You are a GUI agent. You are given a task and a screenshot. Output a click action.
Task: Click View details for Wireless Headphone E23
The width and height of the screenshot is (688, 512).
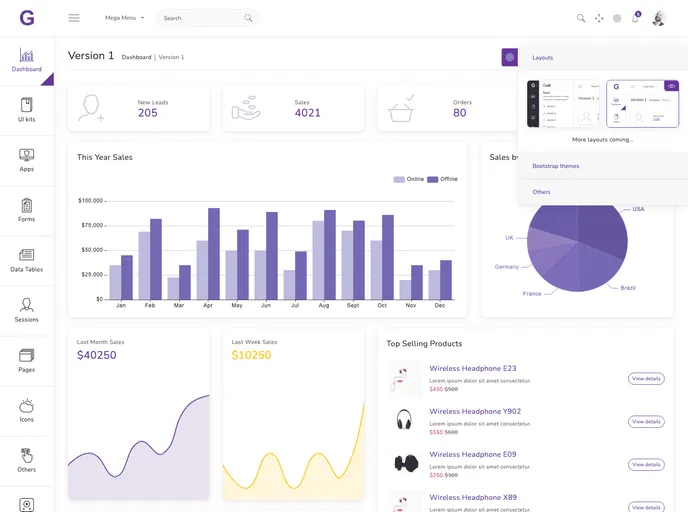point(646,379)
